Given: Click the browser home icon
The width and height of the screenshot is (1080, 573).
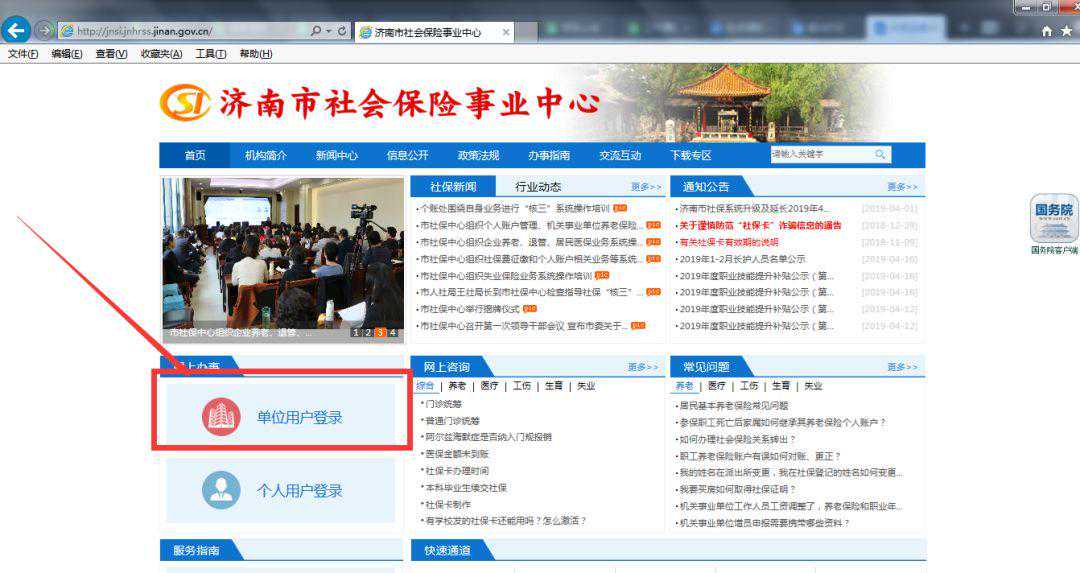Looking at the screenshot, I should pyautogui.click(x=1047, y=32).
